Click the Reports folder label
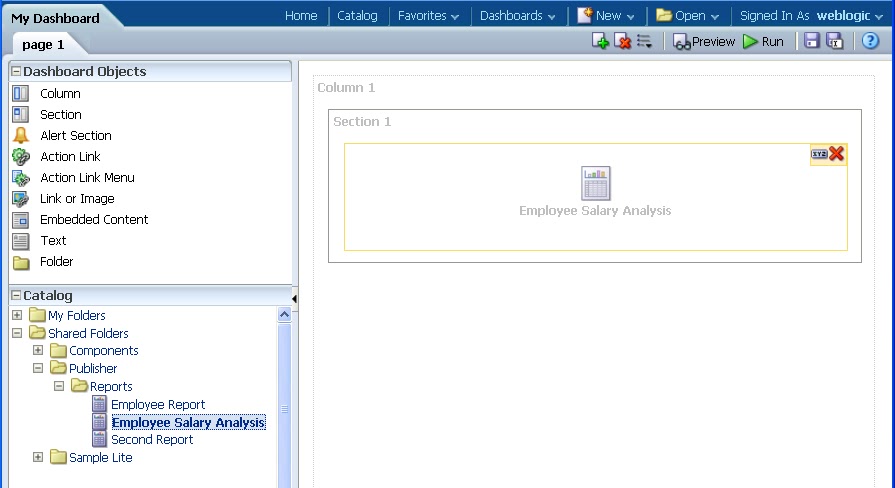Viewport: 895px width, 488px height. point(111,386)
